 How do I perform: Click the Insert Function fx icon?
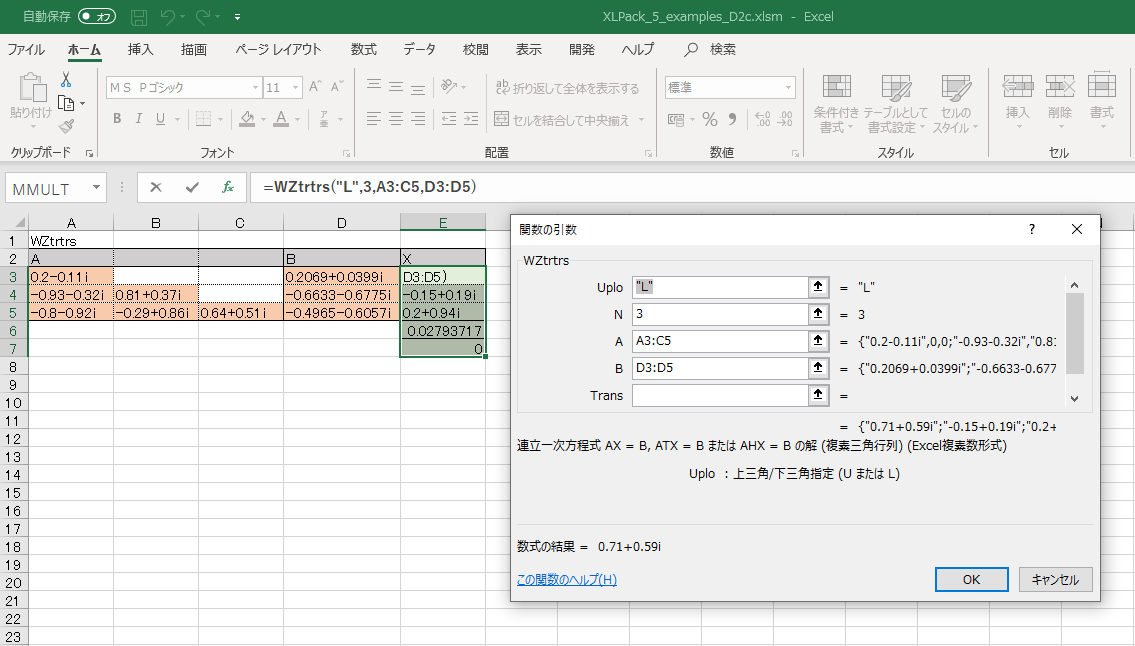(227, 187)
